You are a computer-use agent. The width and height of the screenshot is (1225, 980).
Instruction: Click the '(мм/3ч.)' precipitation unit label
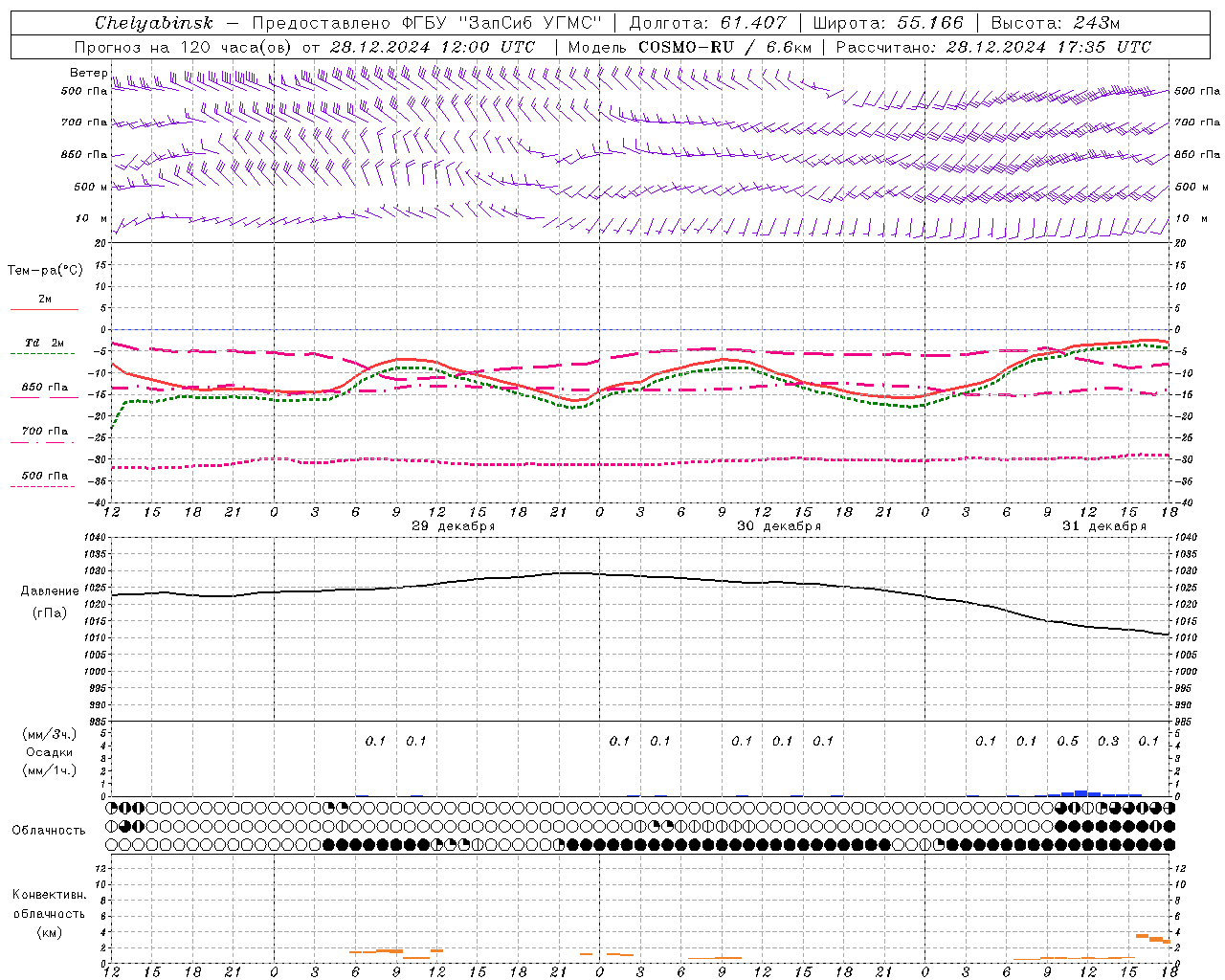pos(49,734)
